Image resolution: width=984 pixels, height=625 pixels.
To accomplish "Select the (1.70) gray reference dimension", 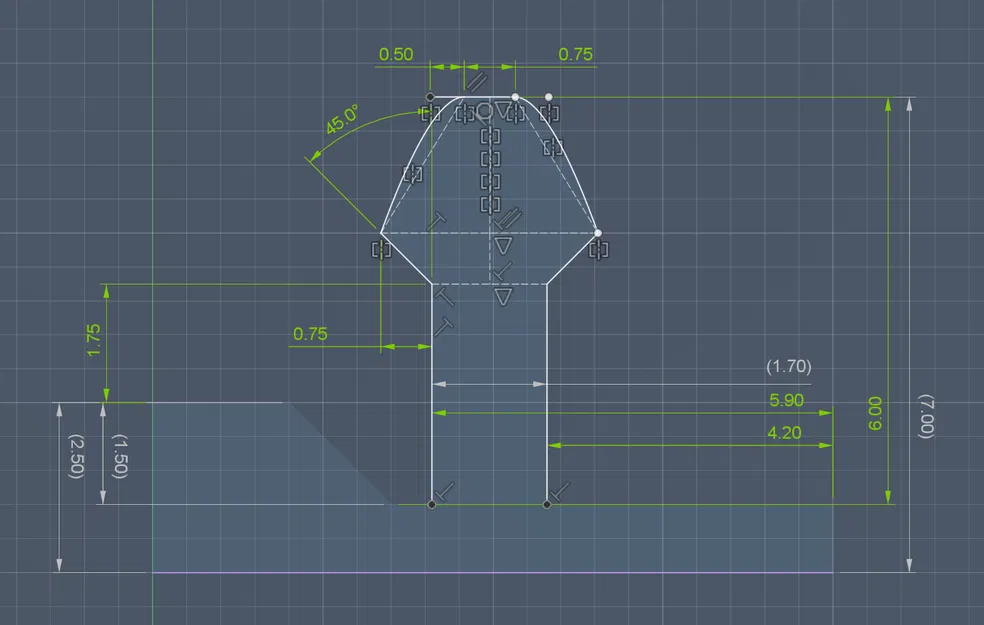I will tap(789, 367).
